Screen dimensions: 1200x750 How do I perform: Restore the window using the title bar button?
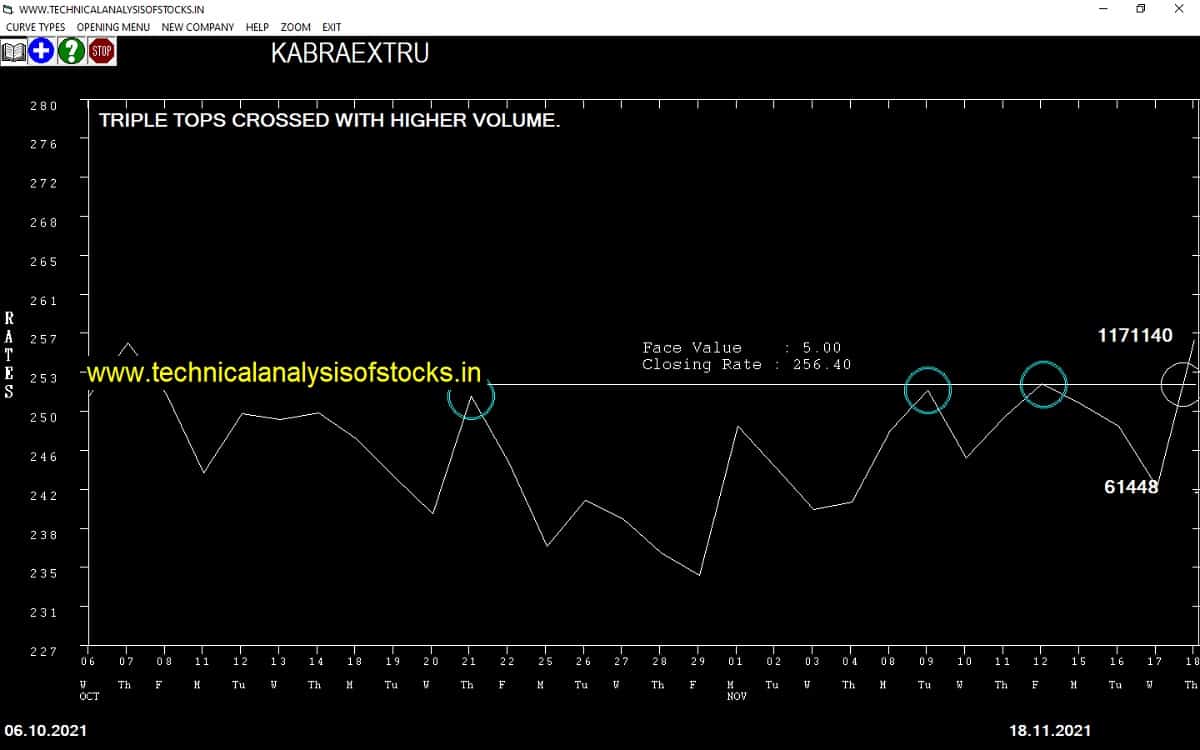click(1141, 9)
